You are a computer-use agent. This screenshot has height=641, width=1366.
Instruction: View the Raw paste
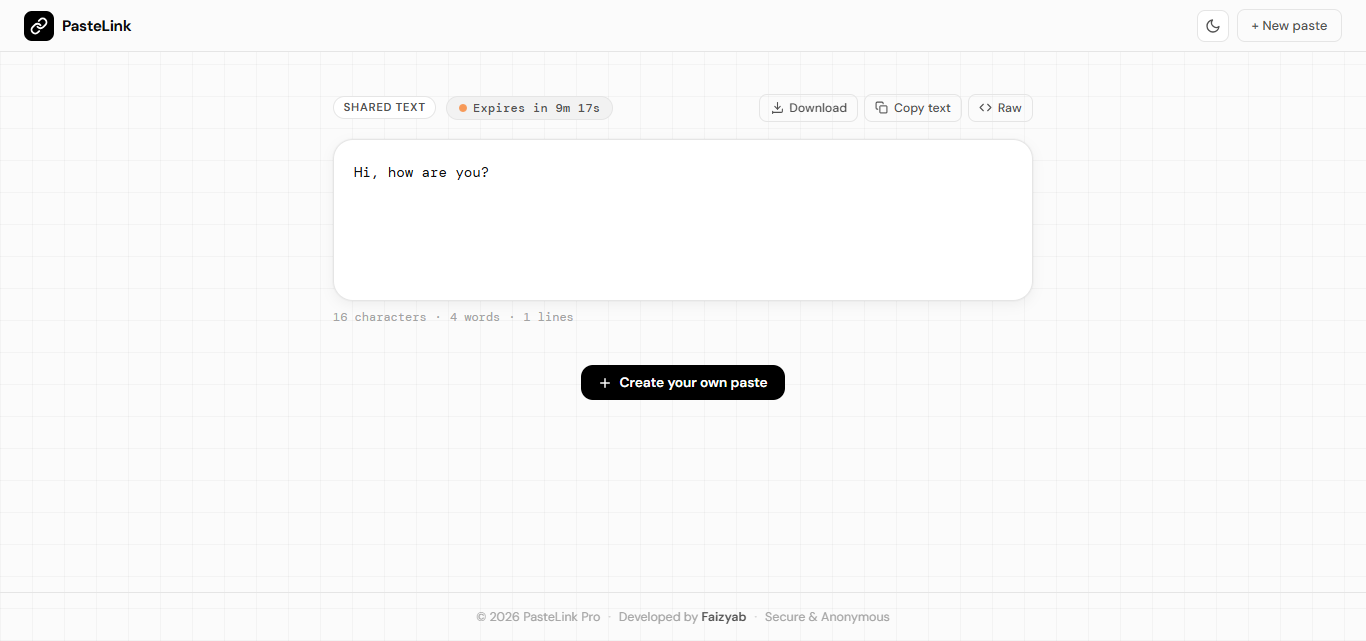1000,108
